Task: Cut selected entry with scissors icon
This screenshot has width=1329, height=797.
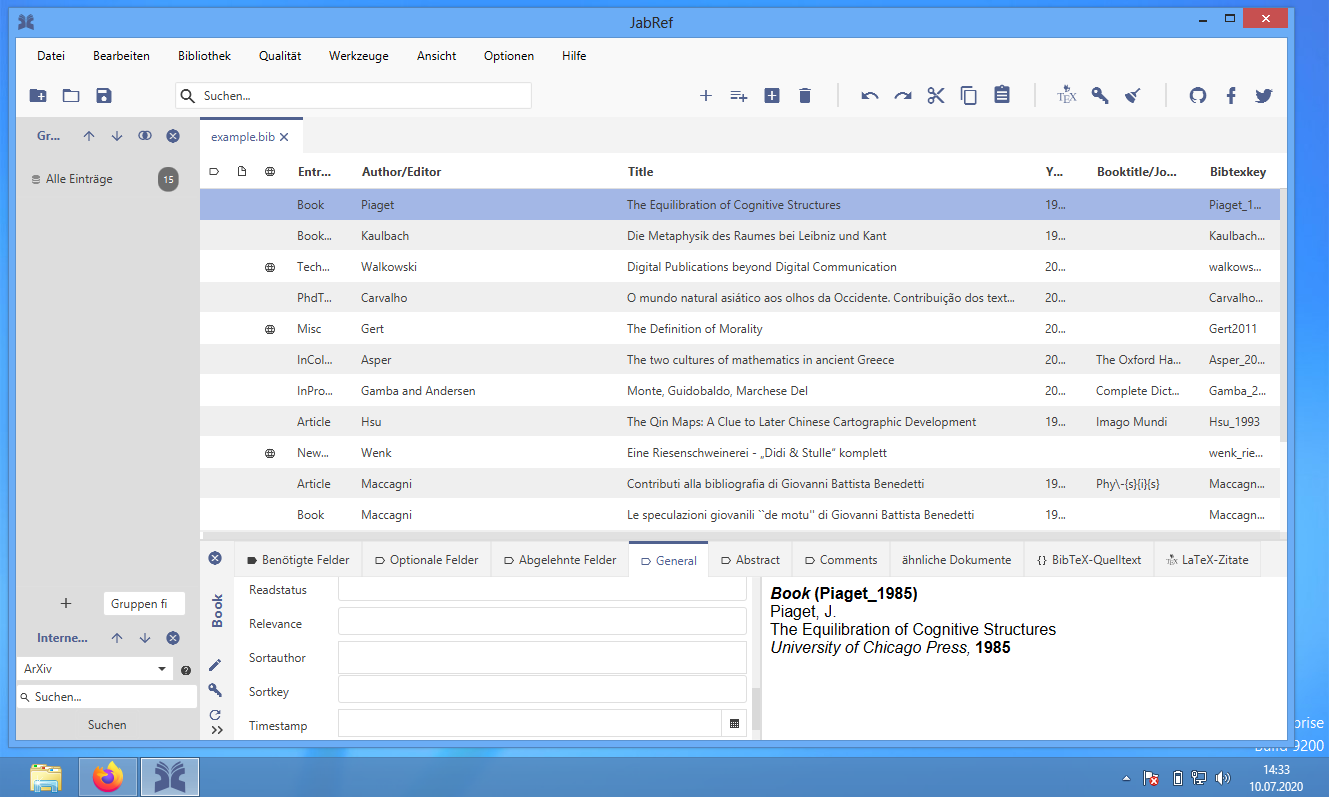Action: [936, 96]
